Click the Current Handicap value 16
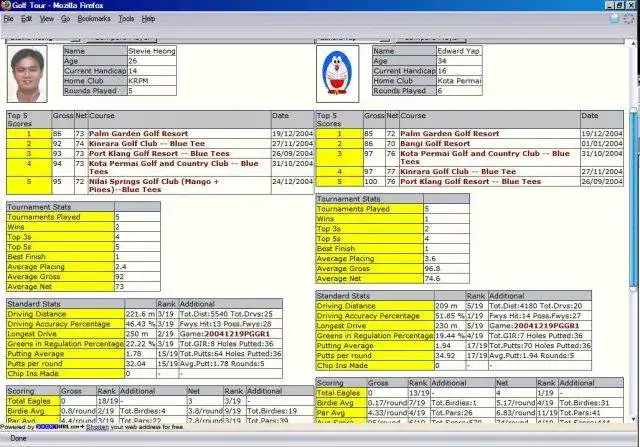Screen dimensions: 640x447 [x=459, y=71]
